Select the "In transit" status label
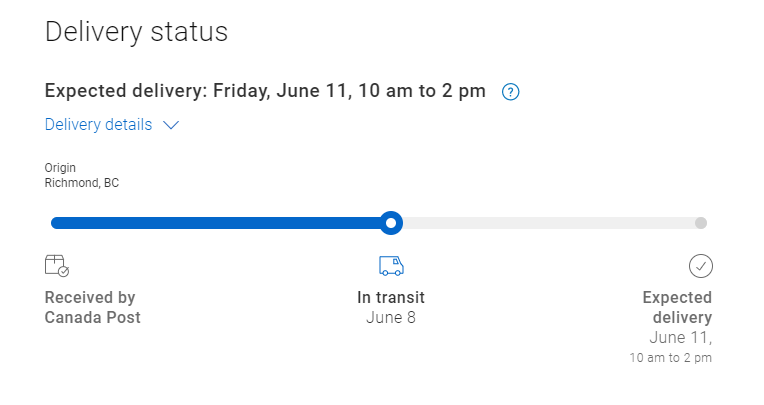 (x=391, y=297)
